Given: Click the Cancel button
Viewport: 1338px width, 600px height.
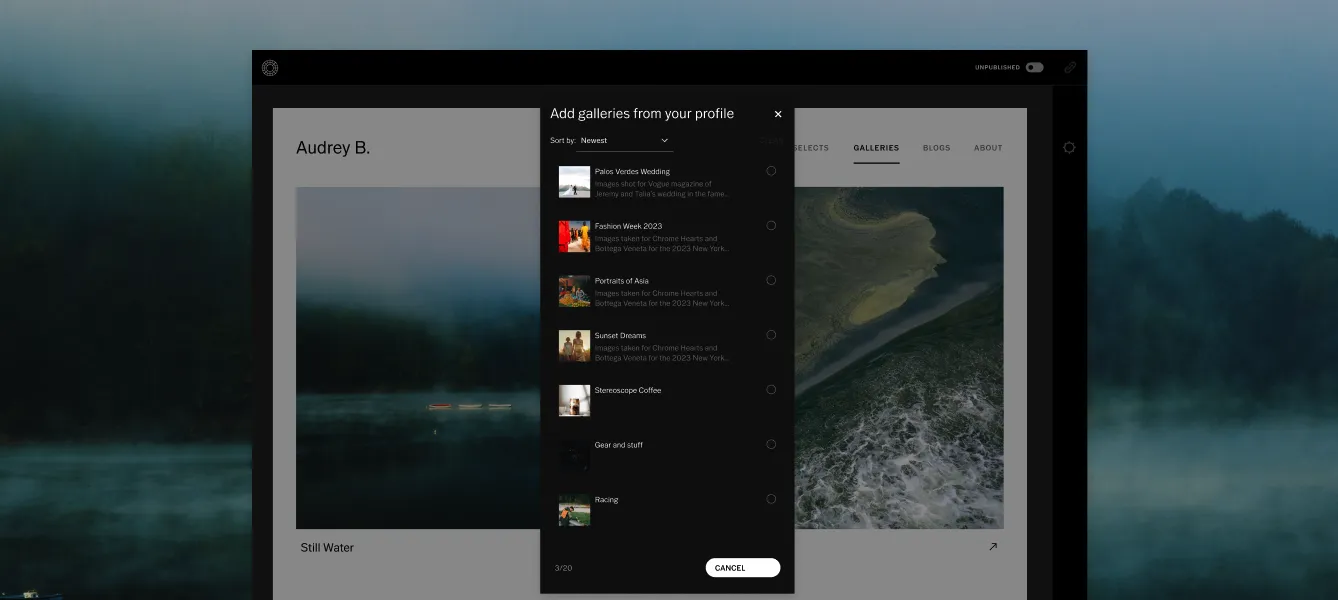Looking at the screenshot, I should (743, 568).
